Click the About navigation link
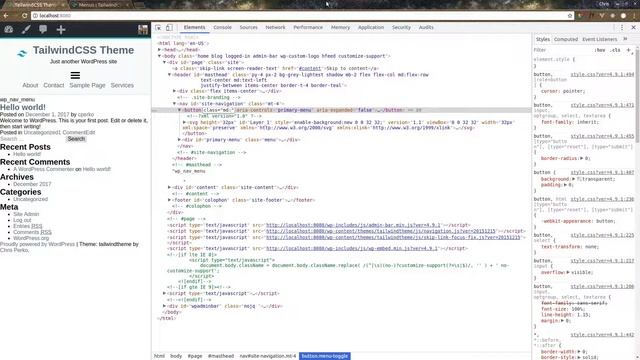The image size is (640, 360). click(30, 85)
